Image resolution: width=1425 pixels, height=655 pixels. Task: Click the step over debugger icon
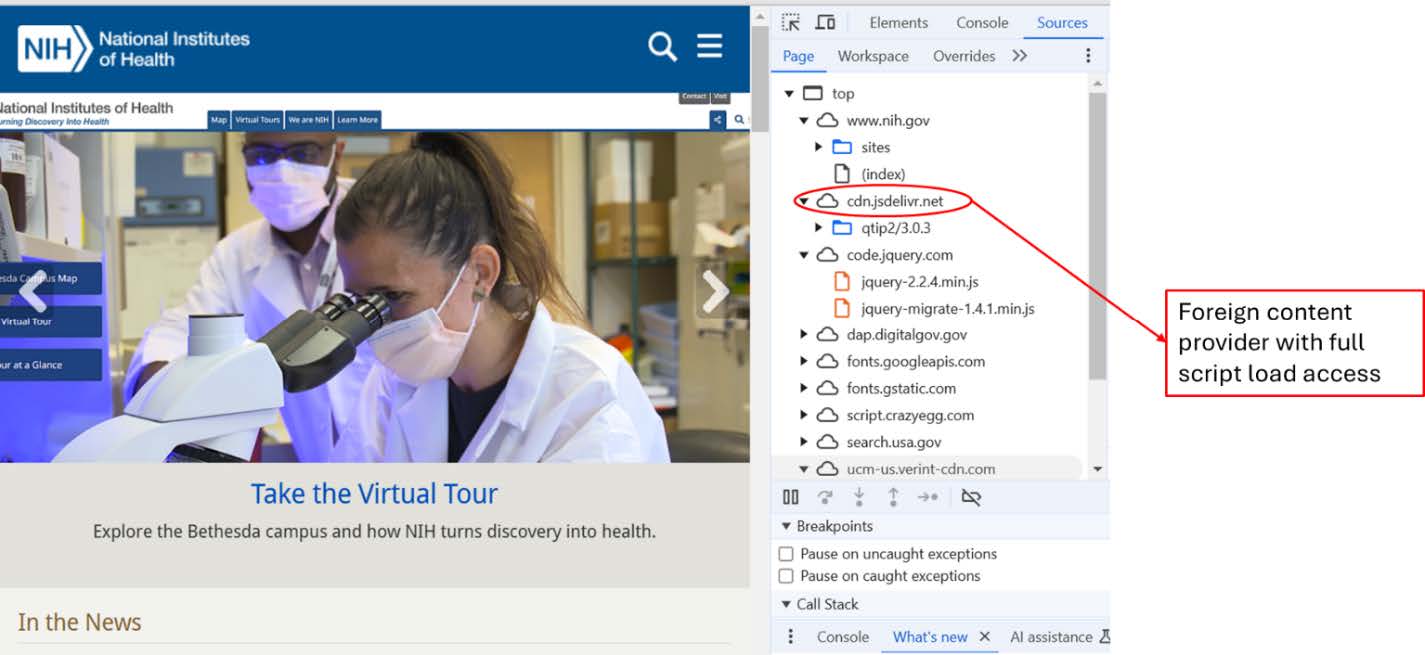[x=825, y=497]
